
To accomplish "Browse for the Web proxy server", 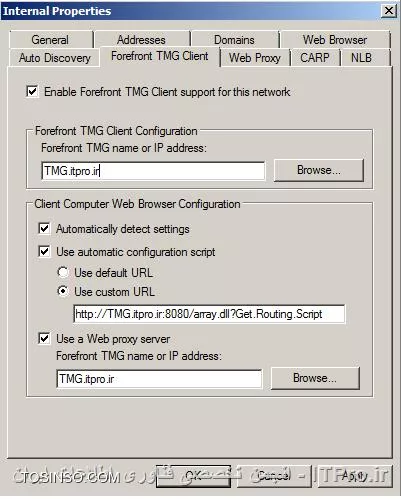I will (315, 378).
